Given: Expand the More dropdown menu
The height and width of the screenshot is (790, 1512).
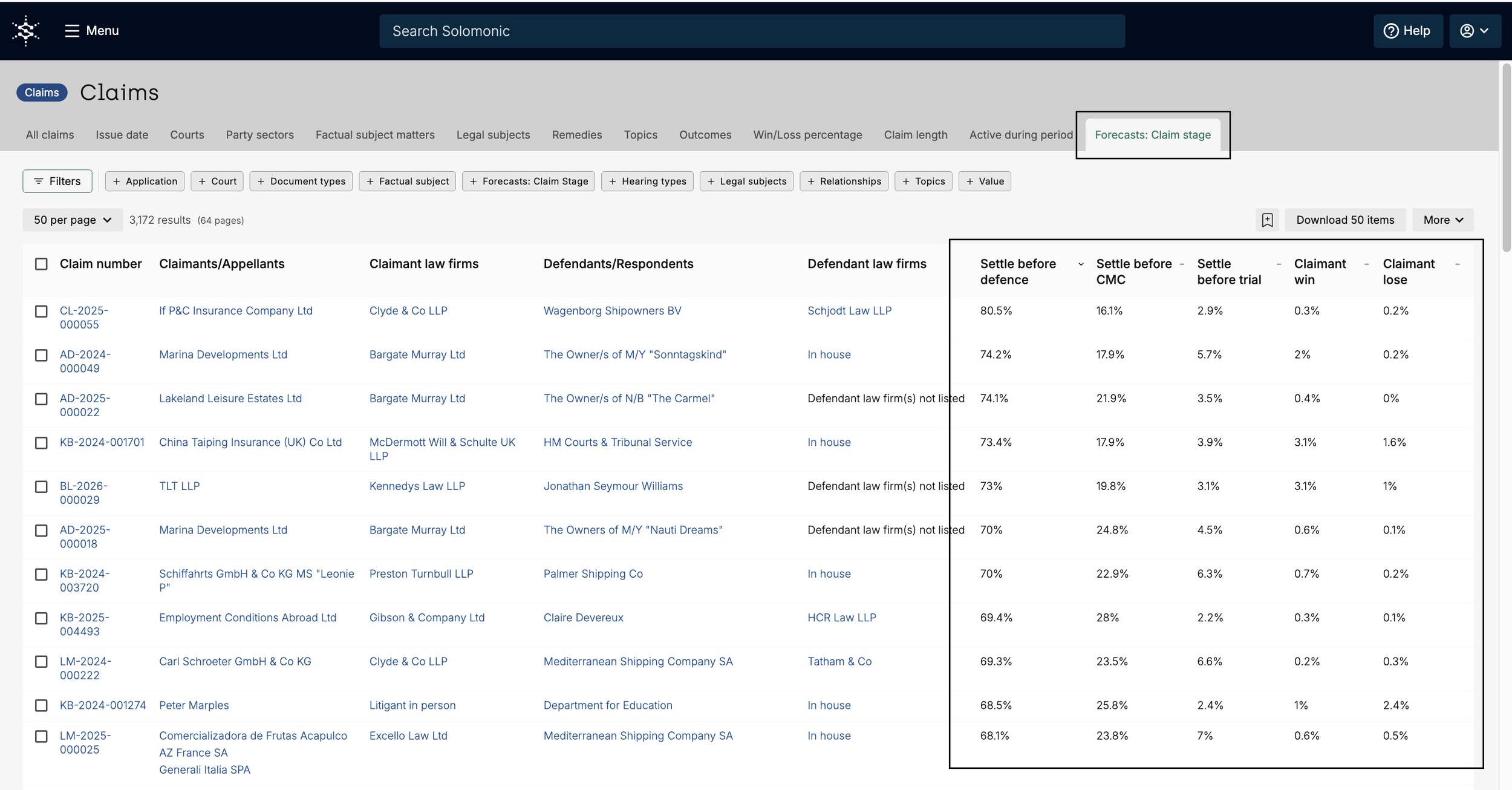Looking at the screenshot, I should [1443, 220].
